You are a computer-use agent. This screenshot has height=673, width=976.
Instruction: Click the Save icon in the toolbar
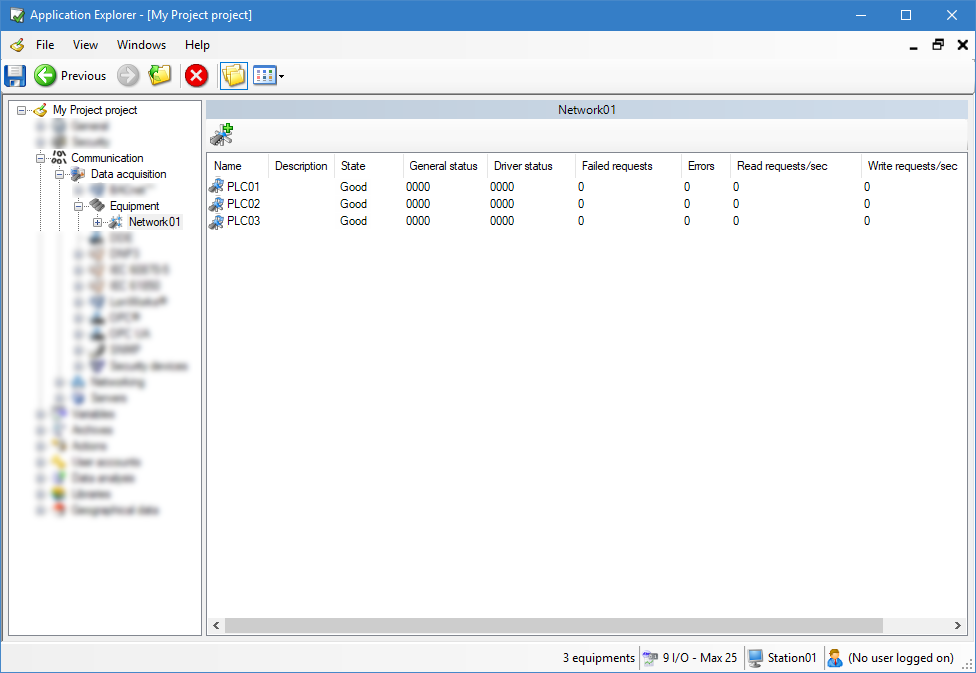[15, 75]
